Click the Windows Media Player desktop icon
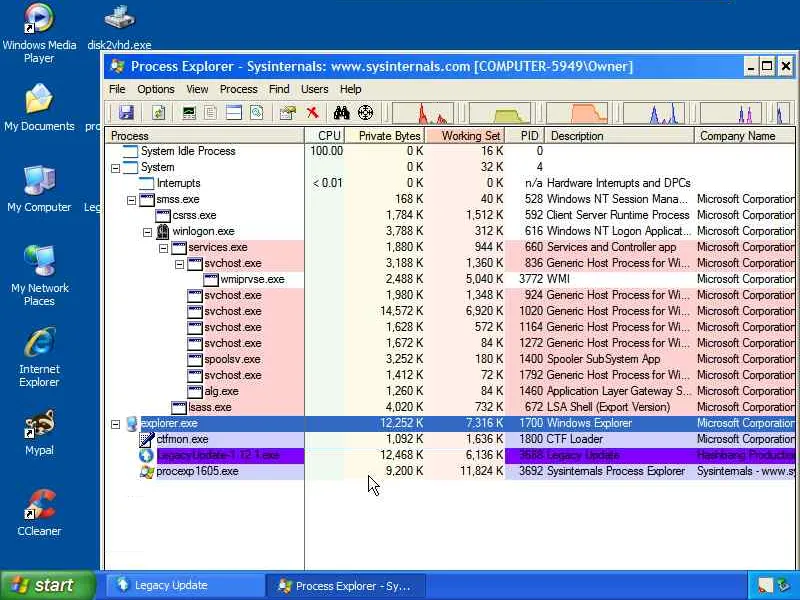The height and width of the screenshot is (600, 800). tap(39, 34)
